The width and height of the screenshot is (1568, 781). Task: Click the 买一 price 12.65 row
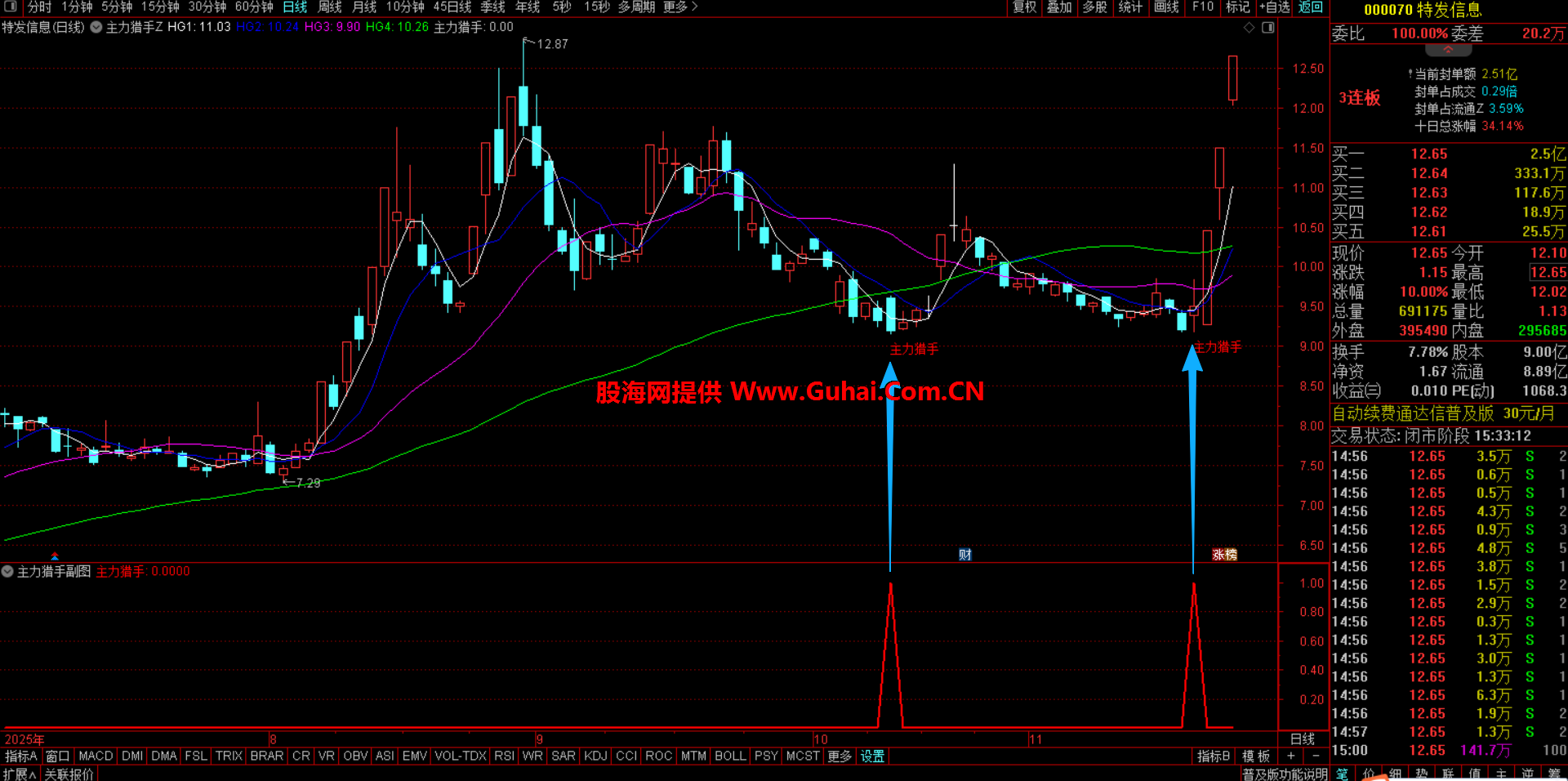click(1449, 154)
